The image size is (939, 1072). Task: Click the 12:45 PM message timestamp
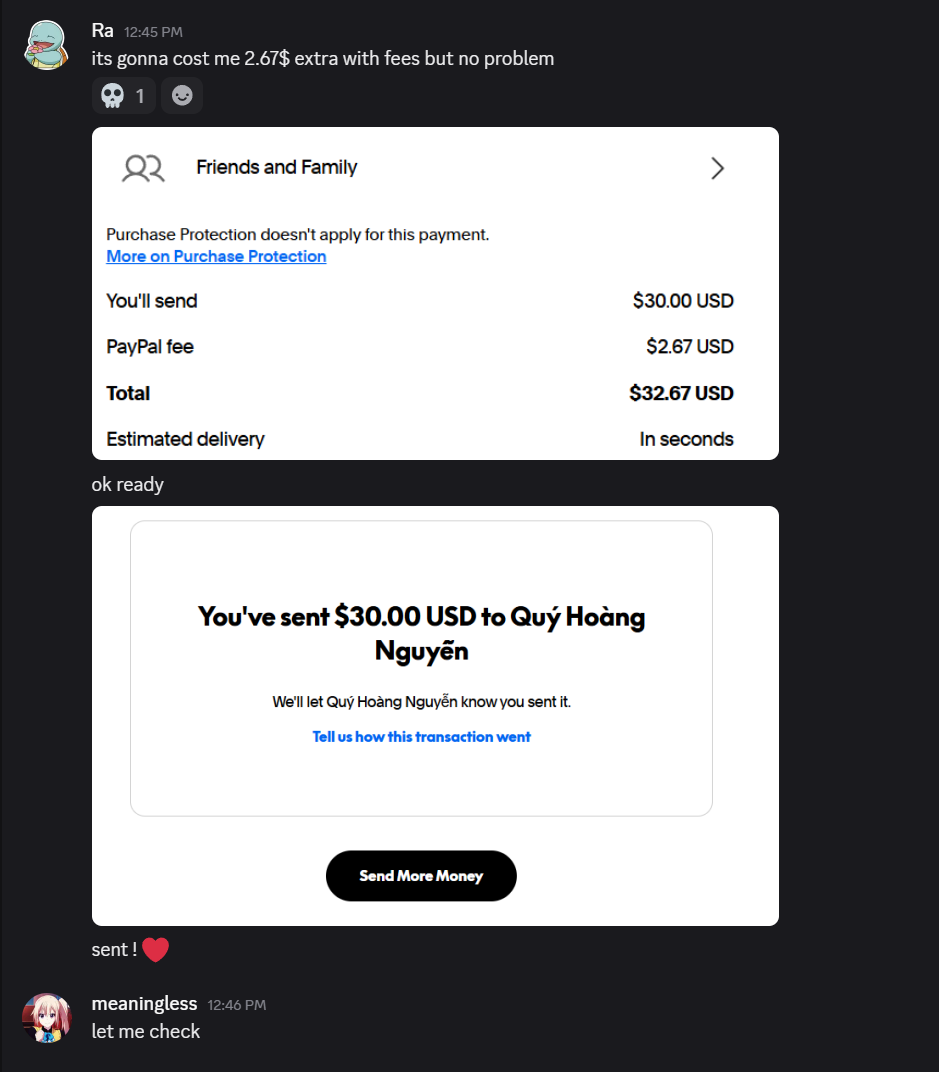153,32
